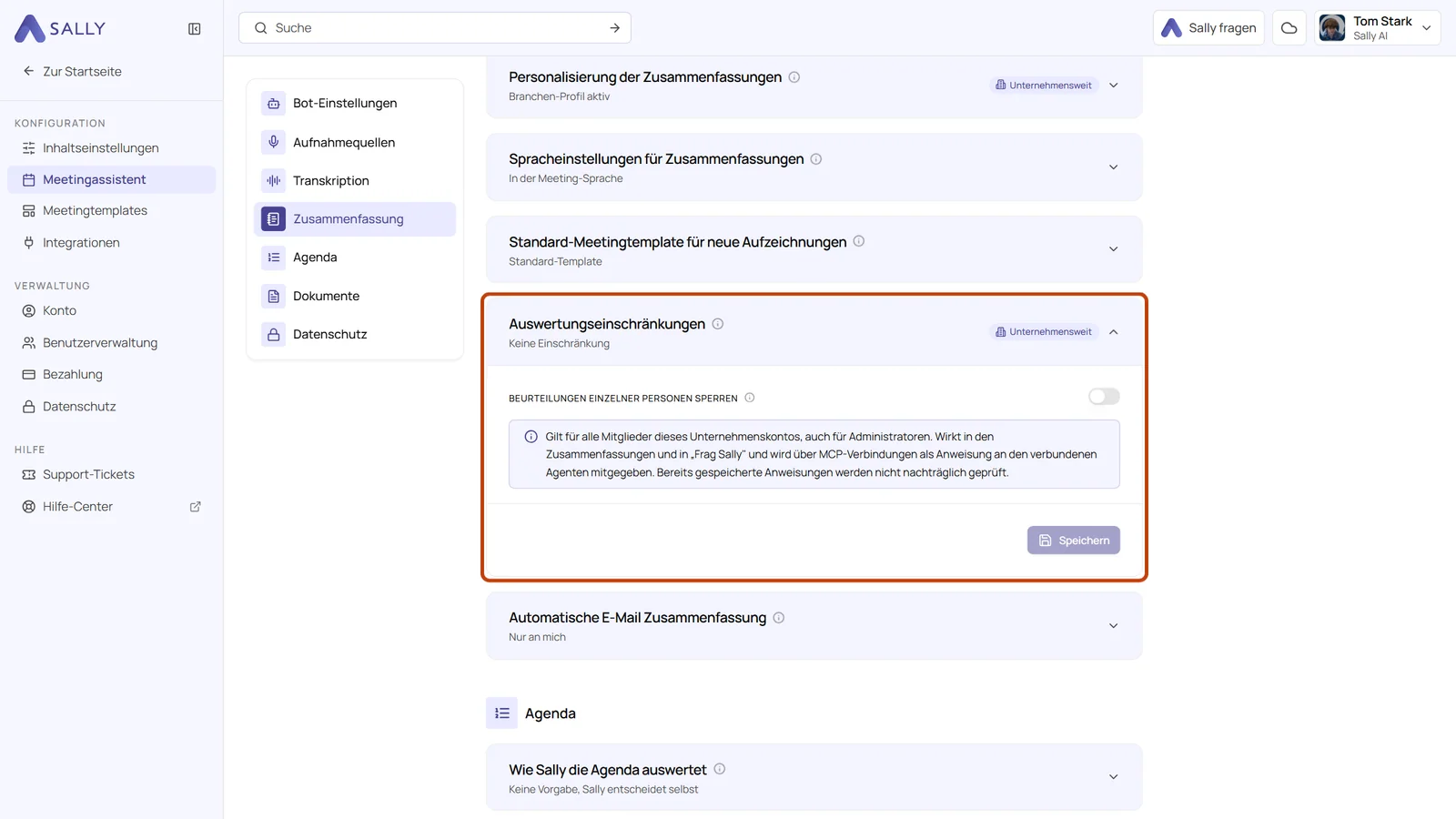1456x819 pixels.
Task: Open info icon beside Auswertungseinschränkungen
Action: (717, 324)
